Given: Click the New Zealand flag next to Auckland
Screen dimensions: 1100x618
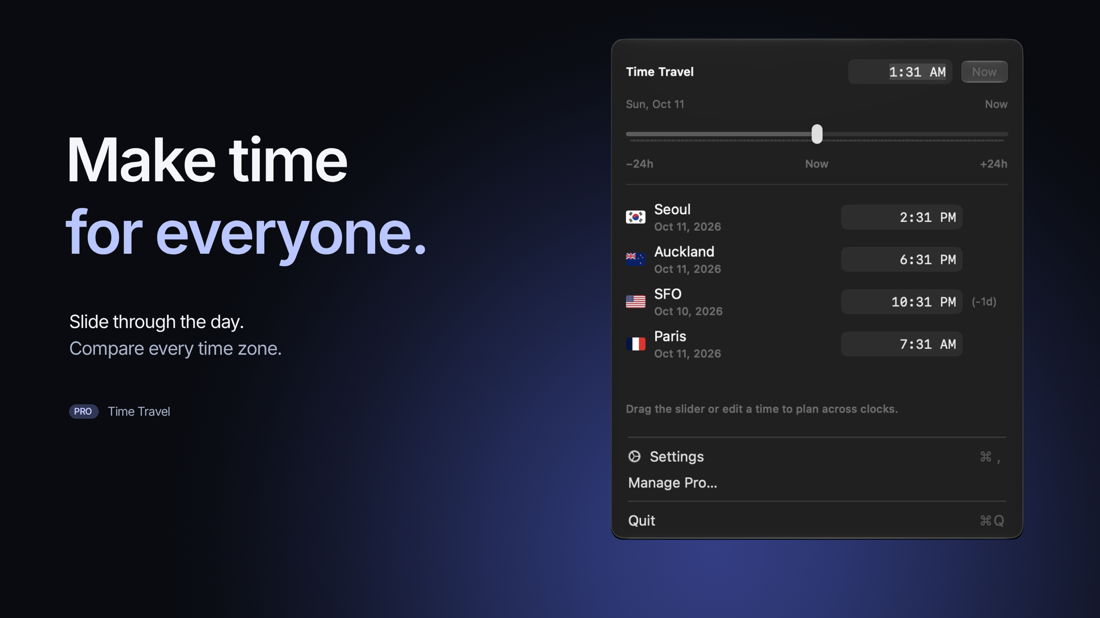Looking at the screenshot, I should pyautogui.click(x=636, y=260).
